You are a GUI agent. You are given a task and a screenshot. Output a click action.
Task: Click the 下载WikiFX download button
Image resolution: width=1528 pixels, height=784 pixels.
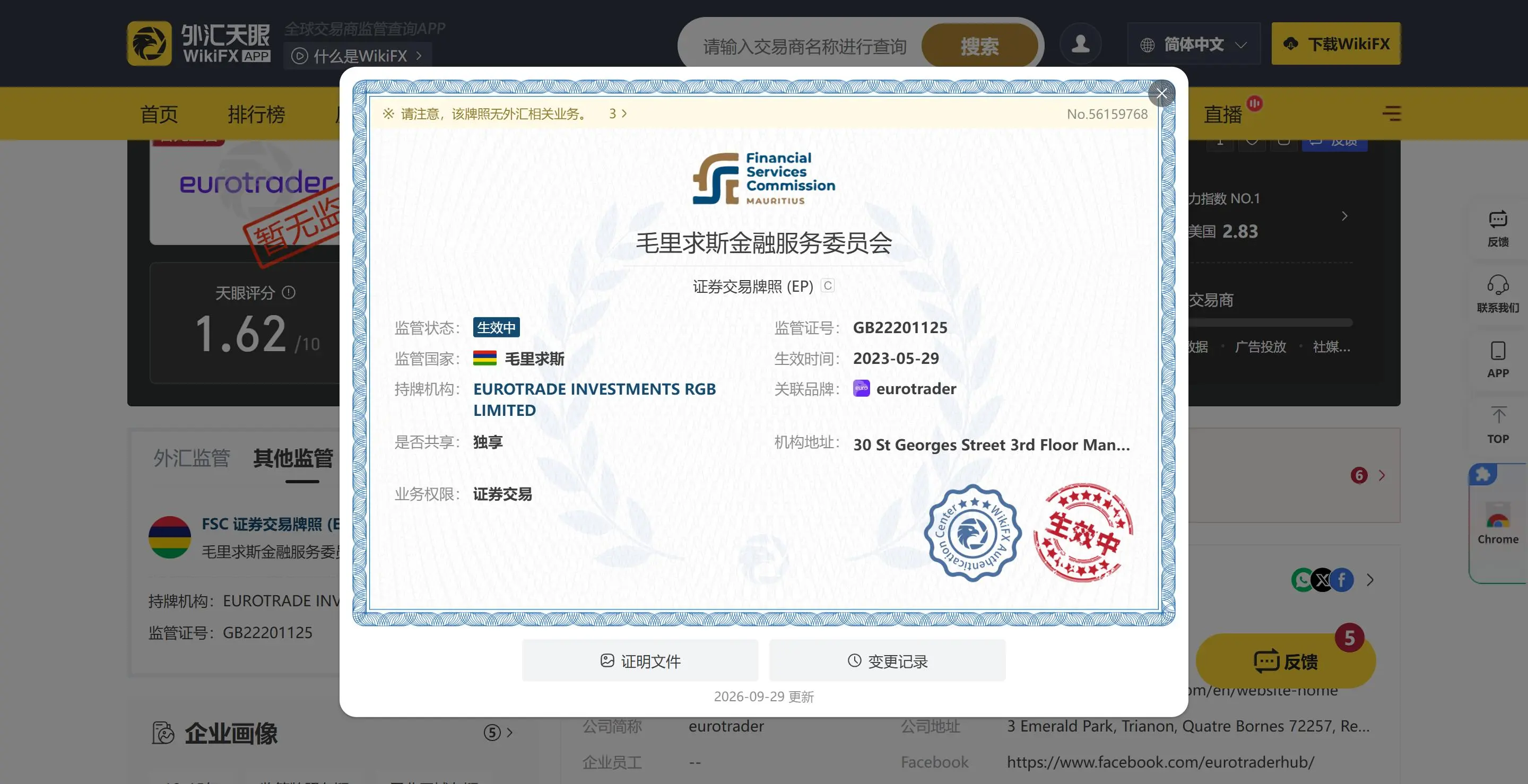coord(1336,43)
